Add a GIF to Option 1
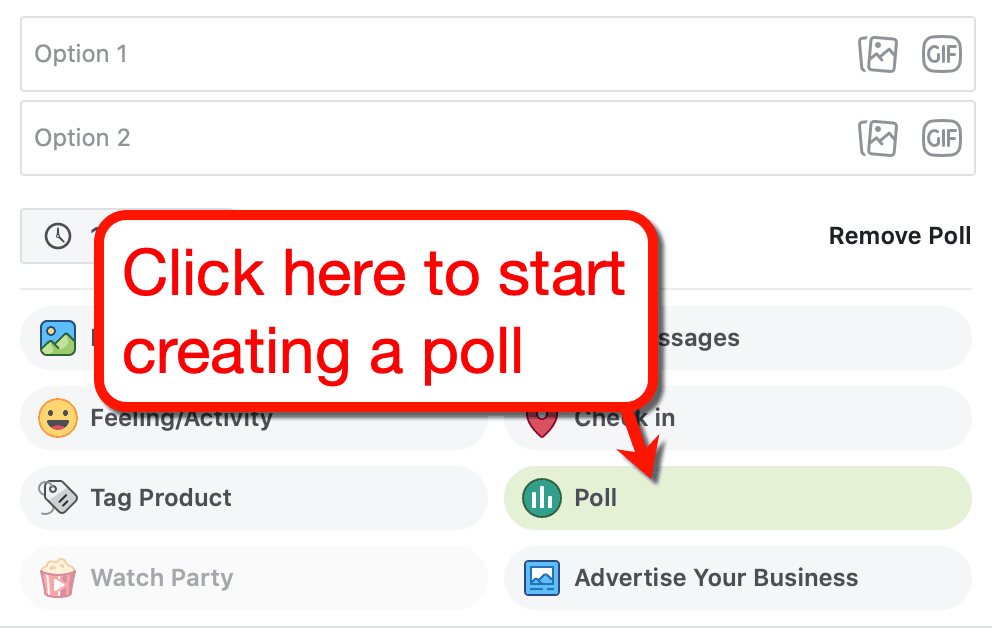The image size is (992, 628). pos(941,54)
